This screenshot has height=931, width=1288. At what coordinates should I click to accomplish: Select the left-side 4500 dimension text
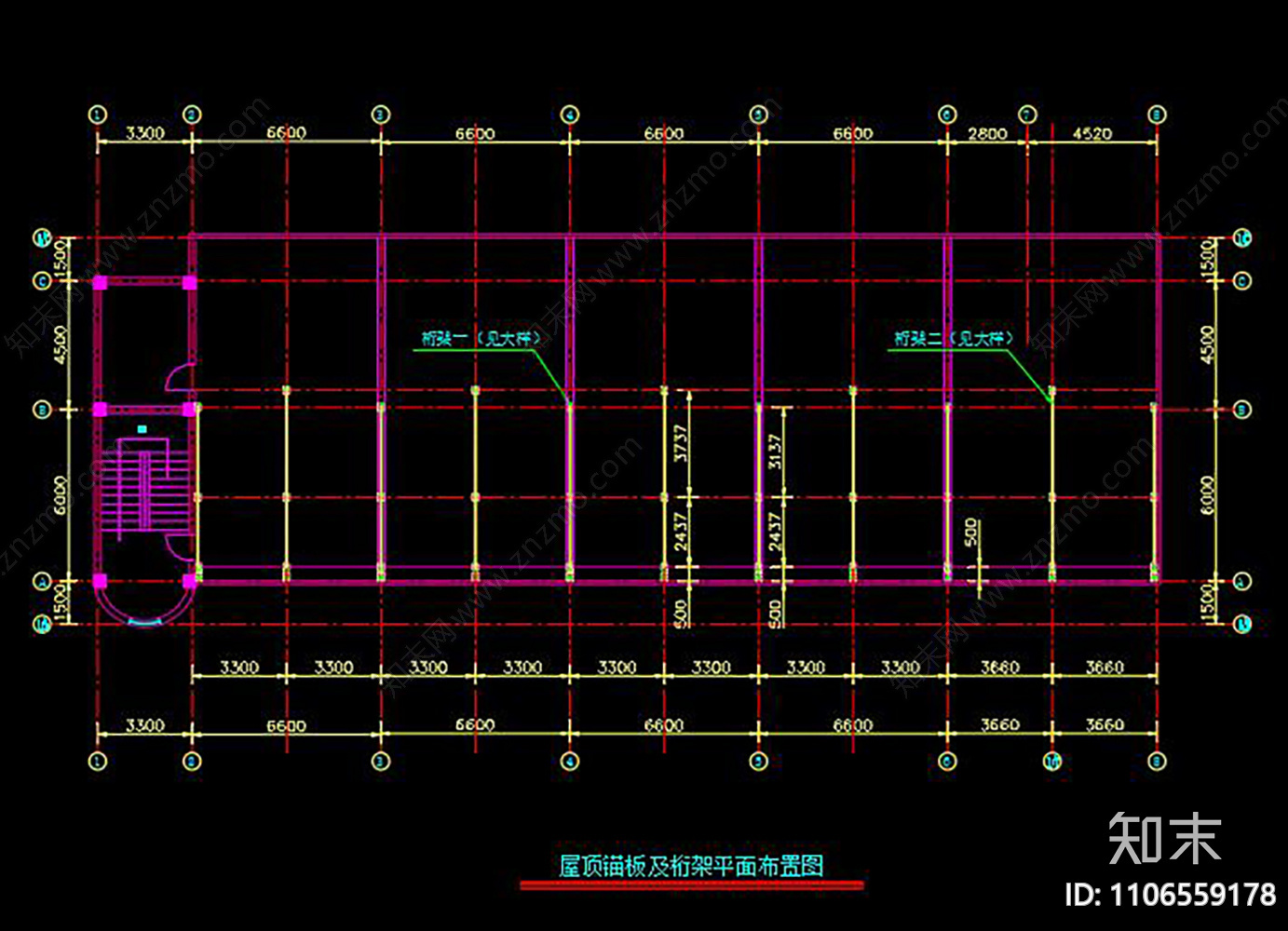61,344
